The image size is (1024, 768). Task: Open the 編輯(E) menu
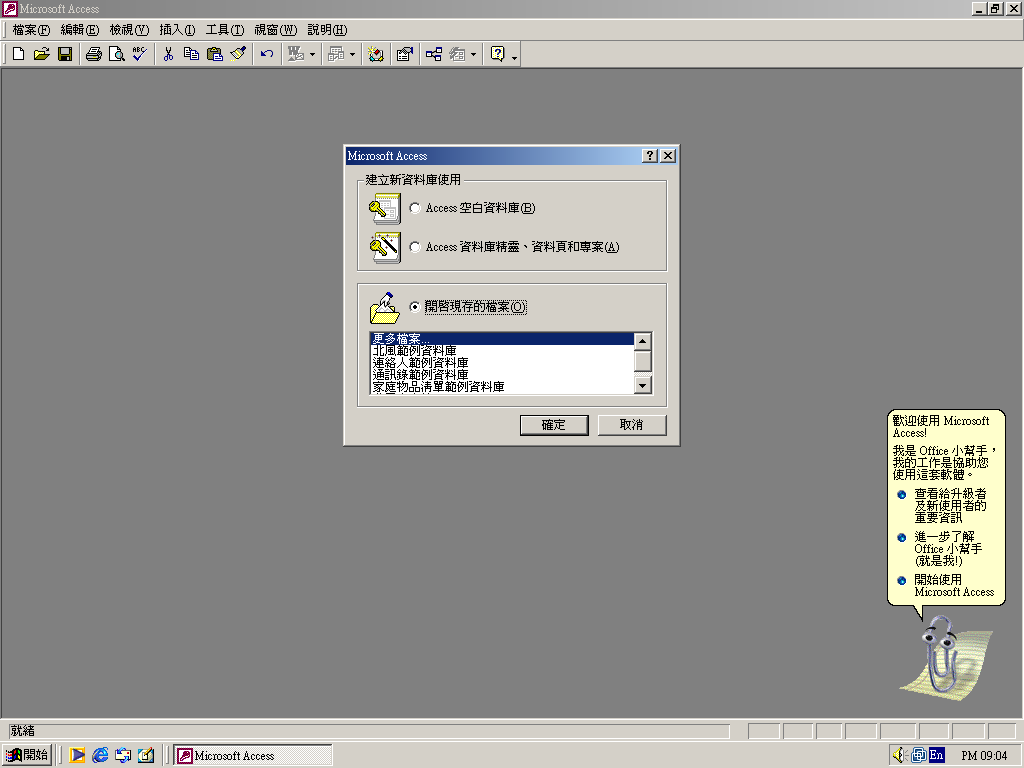pyautogui.click(x=80, y=30)
